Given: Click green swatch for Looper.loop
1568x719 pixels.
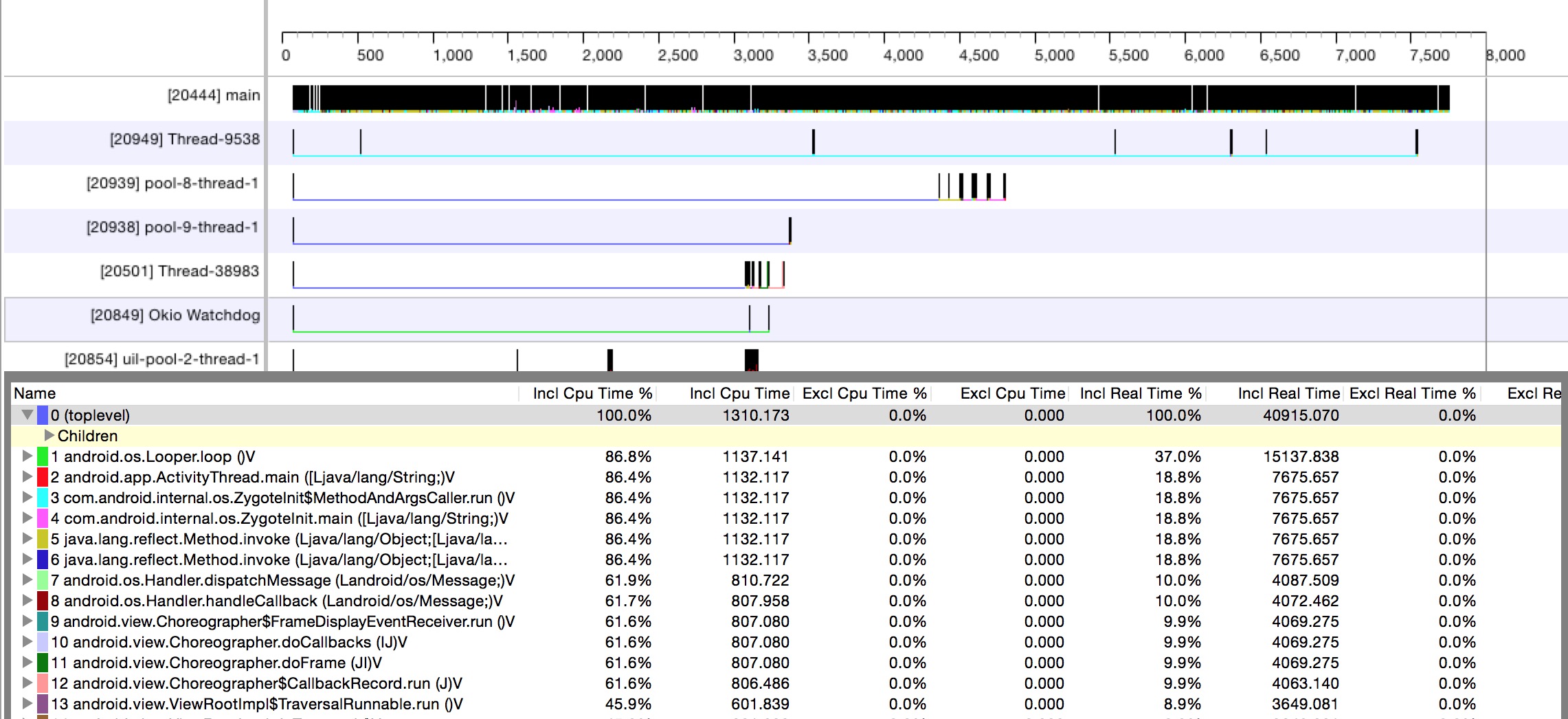Looking at the screenshot, I should pyautogui.click(x=43, y=456).
